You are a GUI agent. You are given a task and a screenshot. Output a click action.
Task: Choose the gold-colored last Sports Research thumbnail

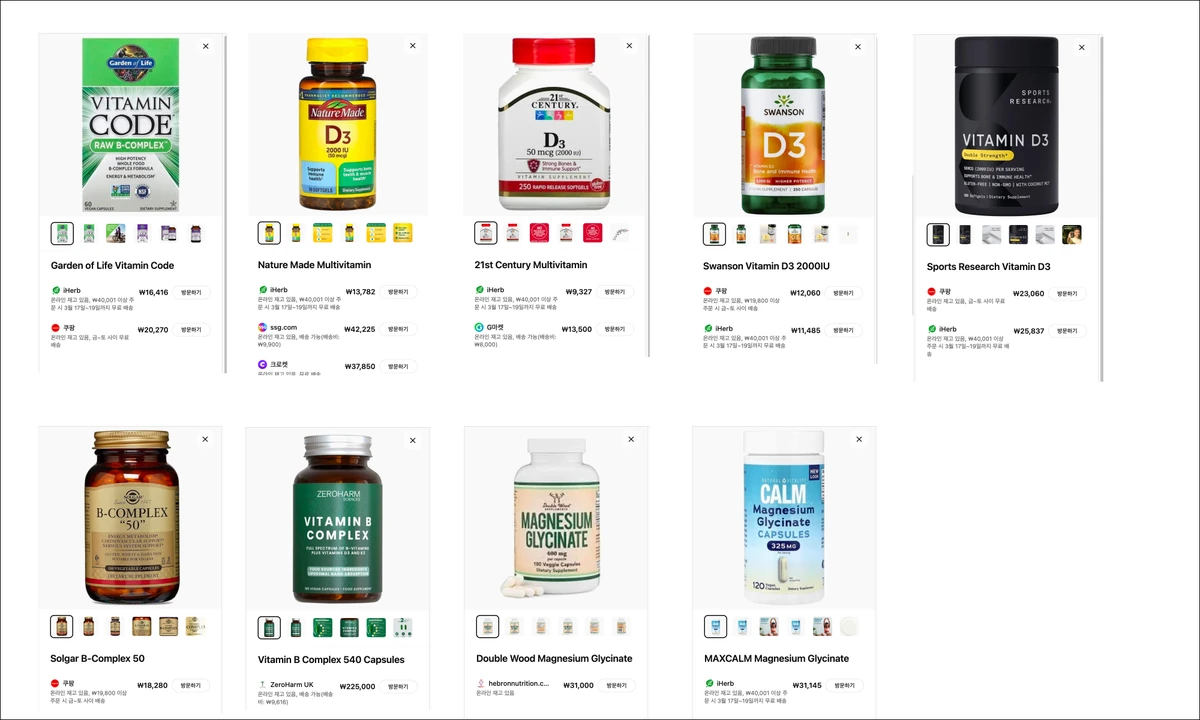[1072, 234]
